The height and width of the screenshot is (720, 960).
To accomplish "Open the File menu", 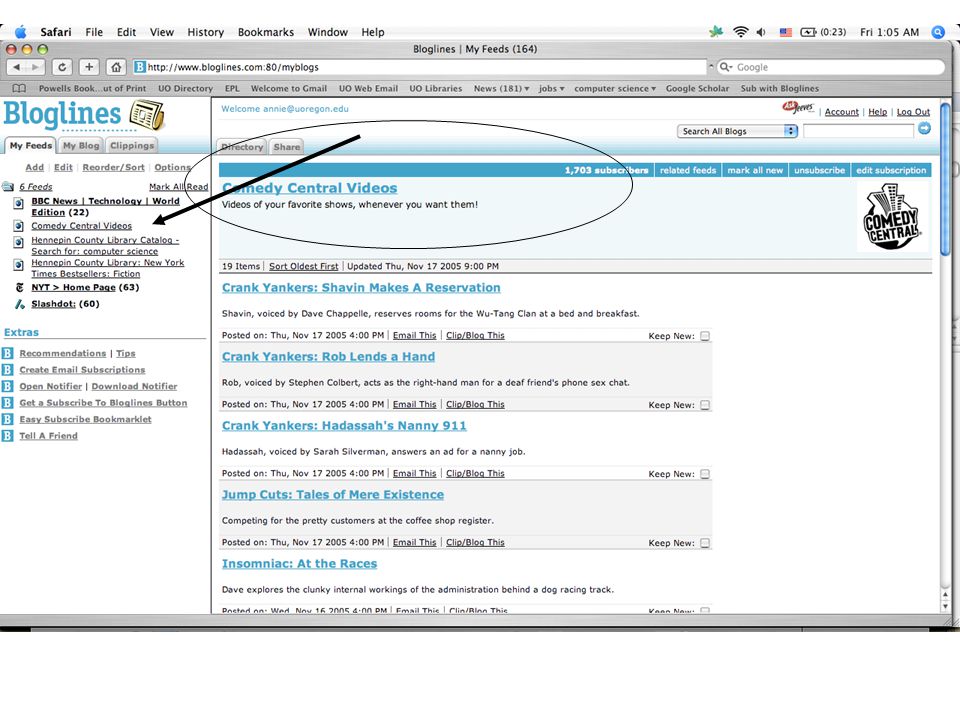I will pyautogui.click(x=94, y=32).
